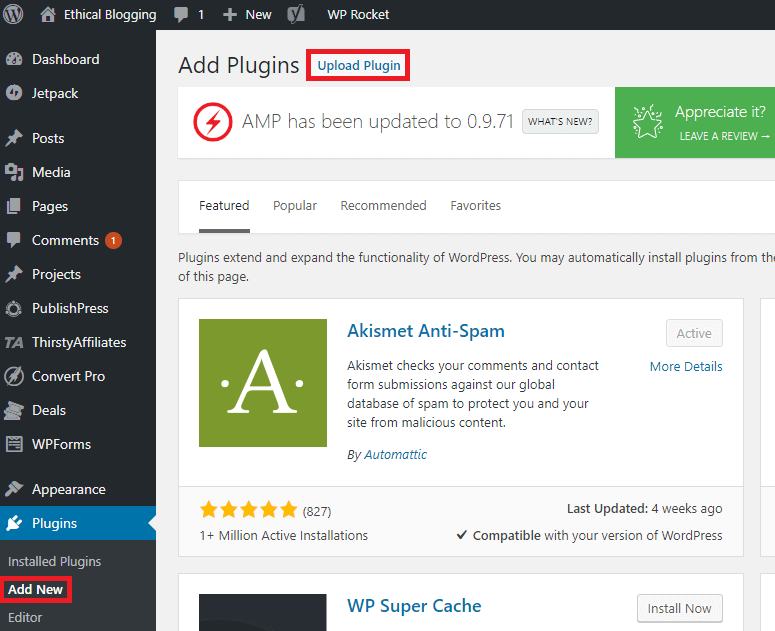Open the Editor submenu item

(x=25, y=618)
